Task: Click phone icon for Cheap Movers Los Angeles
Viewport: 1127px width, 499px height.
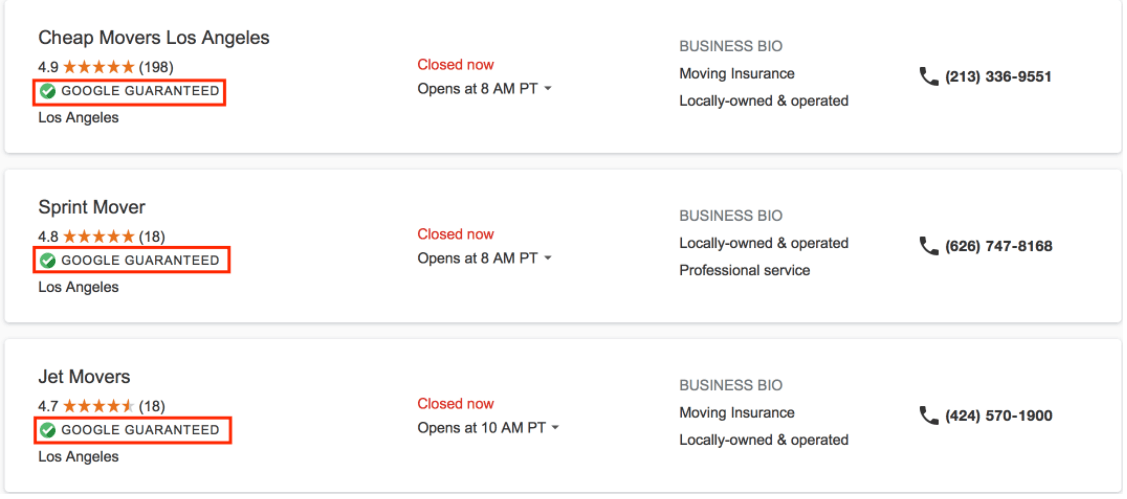Action: point(929,76)
